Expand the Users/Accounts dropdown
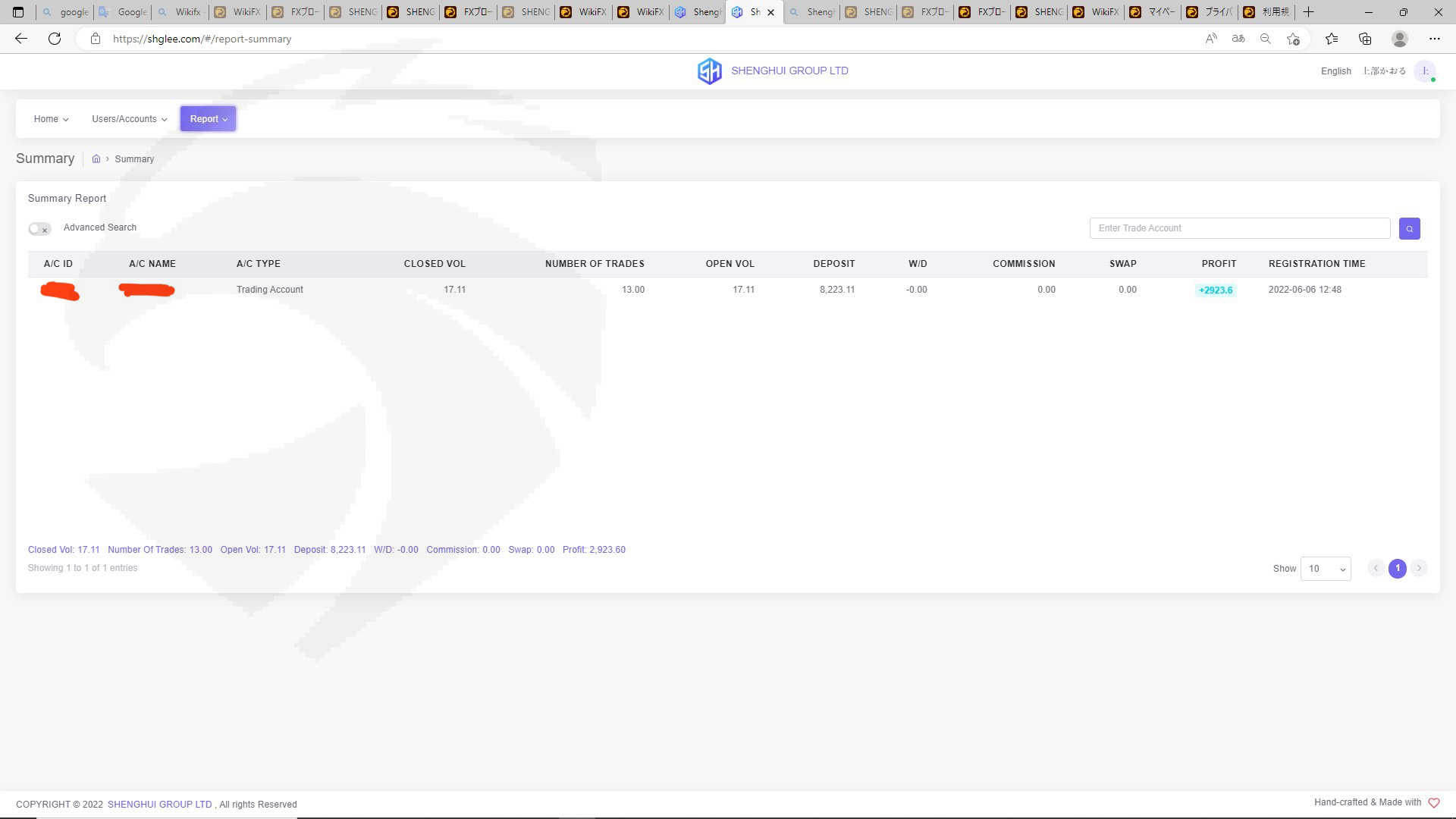Screen dimensions: 1456x819 (x=129, y=119)
